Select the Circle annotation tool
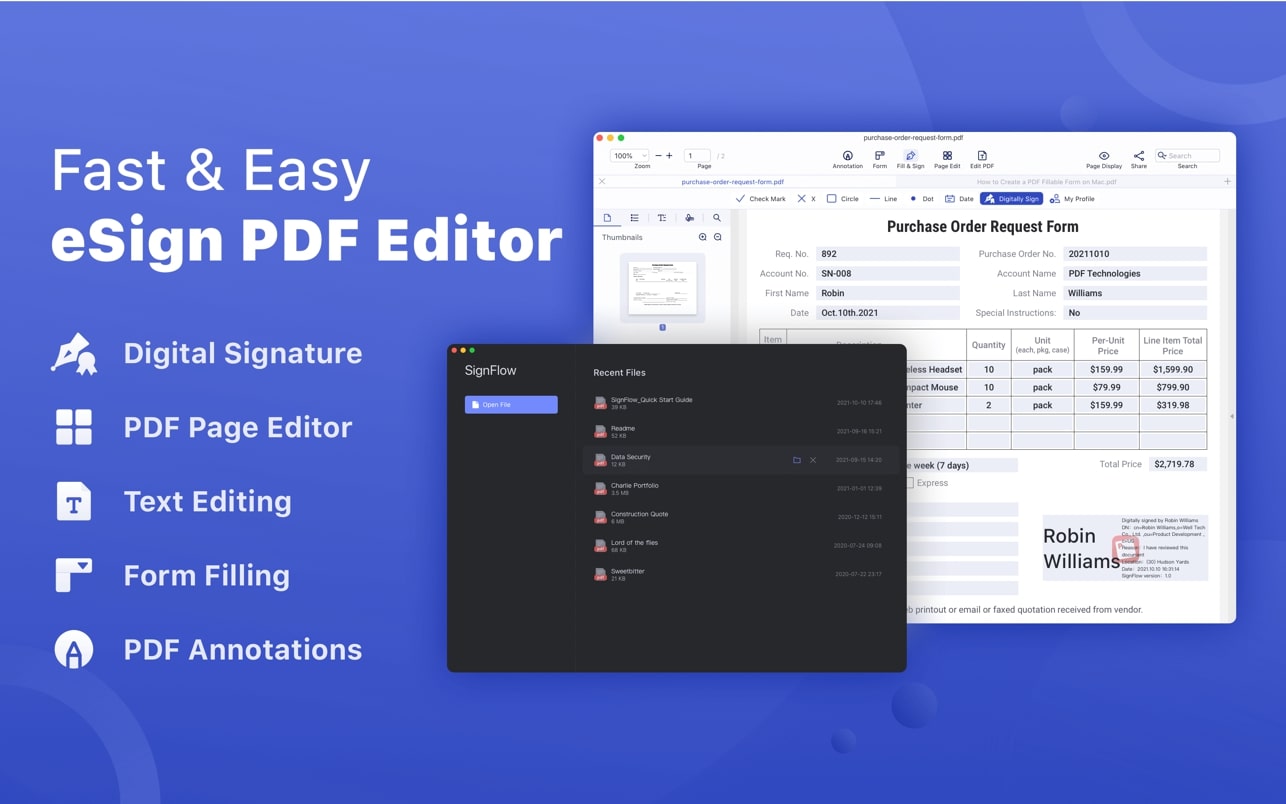The width and height of the screenshot is (1286, 804). click(x=841, y=198)
